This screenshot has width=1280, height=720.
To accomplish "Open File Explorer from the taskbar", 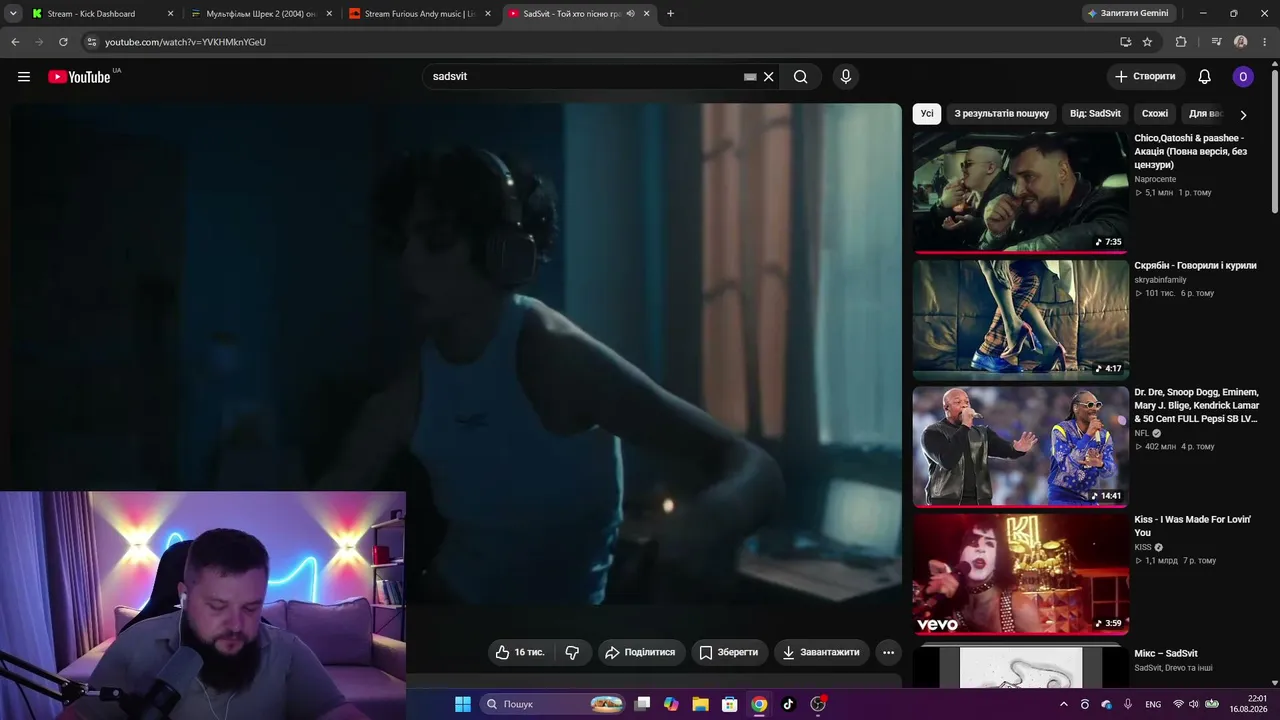I will coord(700,704).
